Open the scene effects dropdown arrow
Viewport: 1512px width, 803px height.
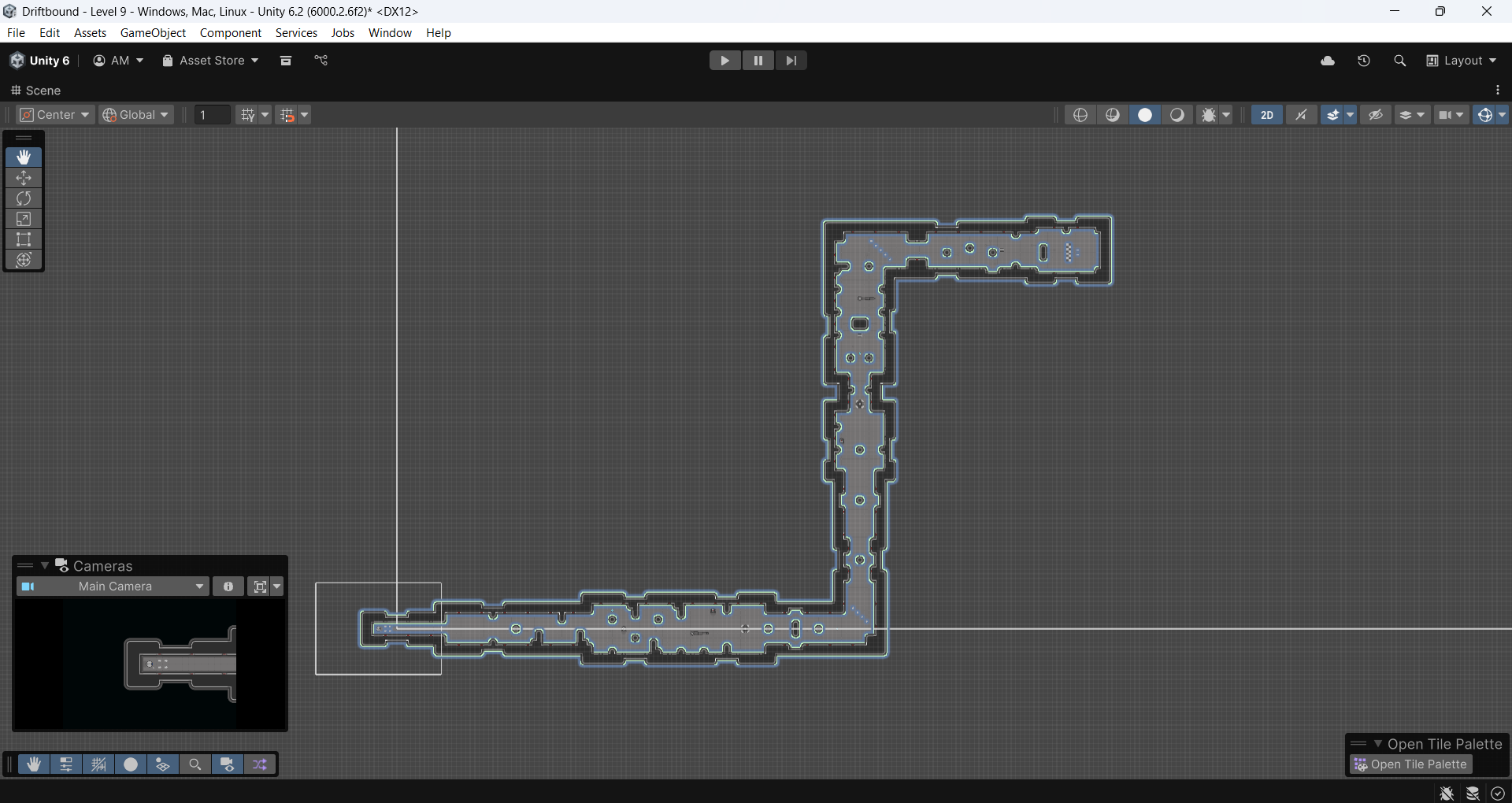1351,115
